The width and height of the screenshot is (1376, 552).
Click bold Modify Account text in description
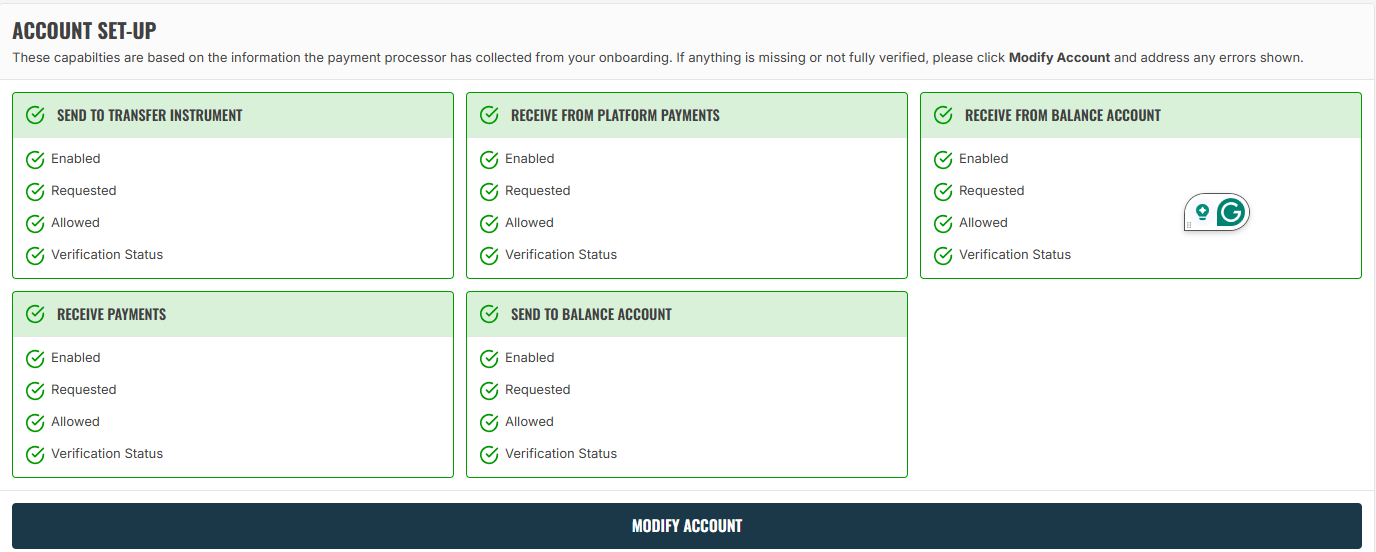click(x=1059, y=58)
